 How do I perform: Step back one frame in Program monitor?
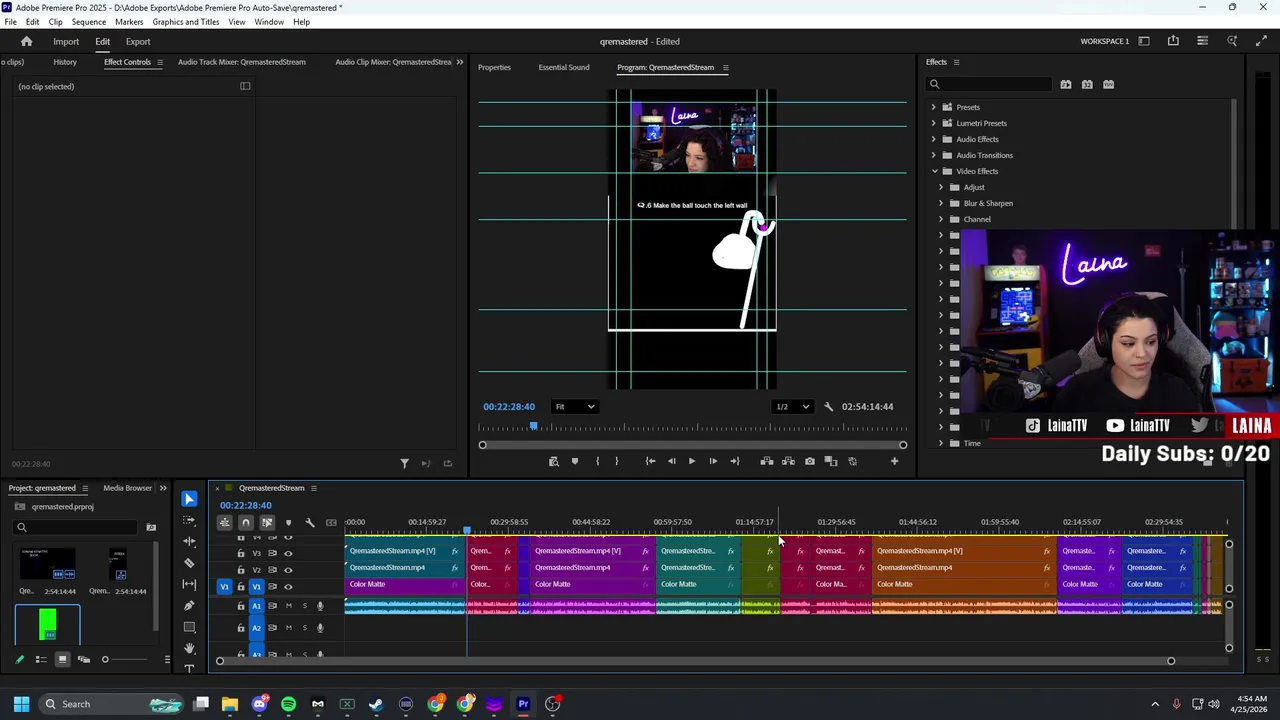click(671, 461)
